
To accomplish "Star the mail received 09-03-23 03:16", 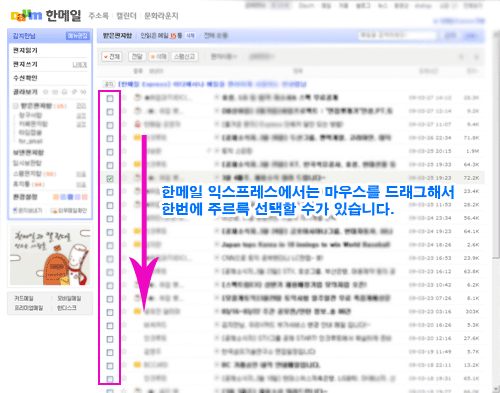I will (x=125, y=311).
